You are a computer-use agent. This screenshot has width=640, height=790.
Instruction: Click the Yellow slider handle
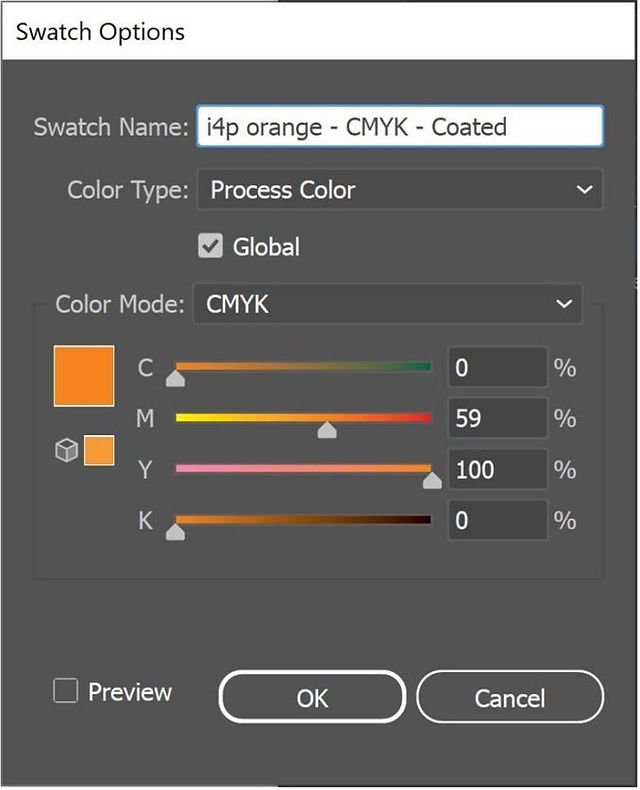coord(432,481)
